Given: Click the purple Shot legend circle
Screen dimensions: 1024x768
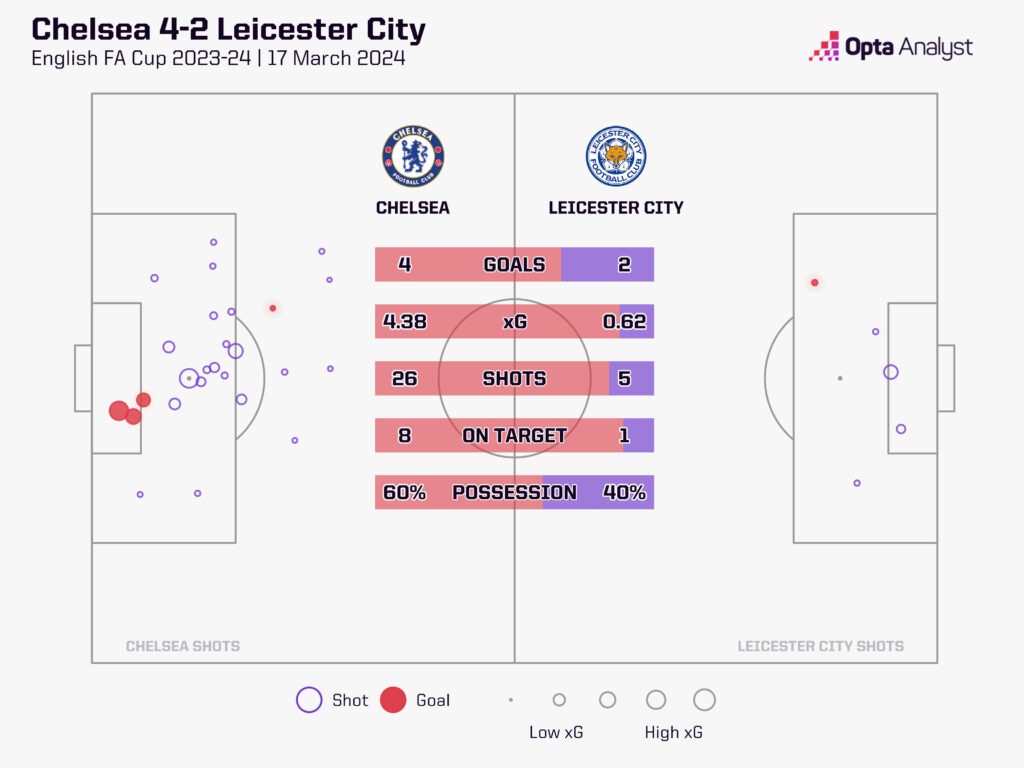Looking at the screenshot, I should coord(309,700).
